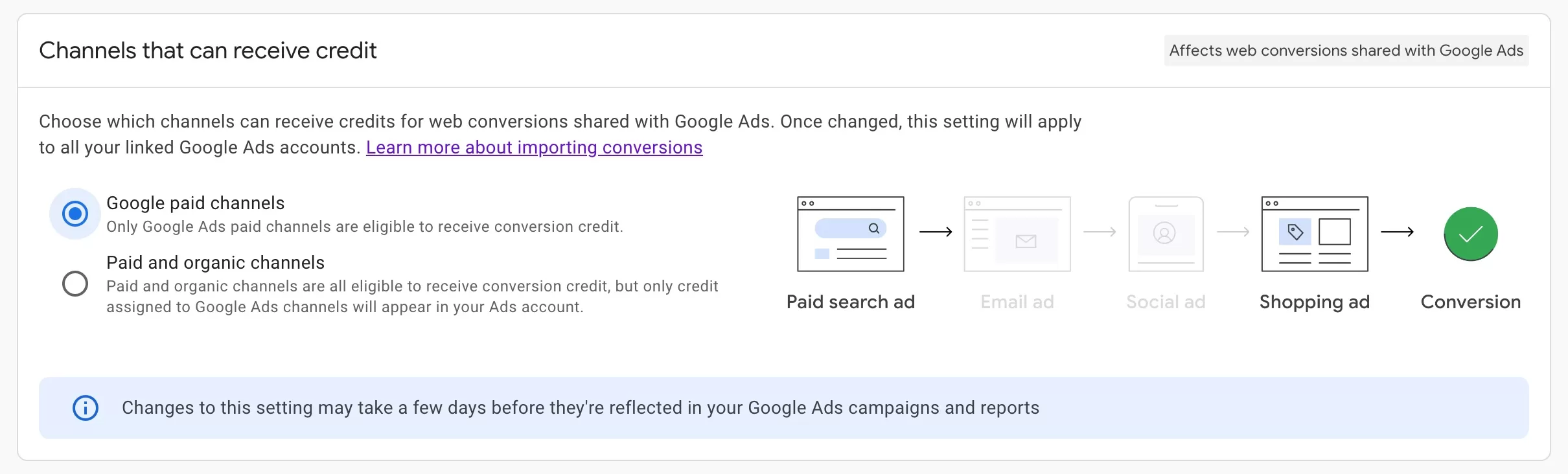Click the 'Social ad' caption
This screenshot has width=1568, height=474.
pyautogui.click(x=1166, y=302)
